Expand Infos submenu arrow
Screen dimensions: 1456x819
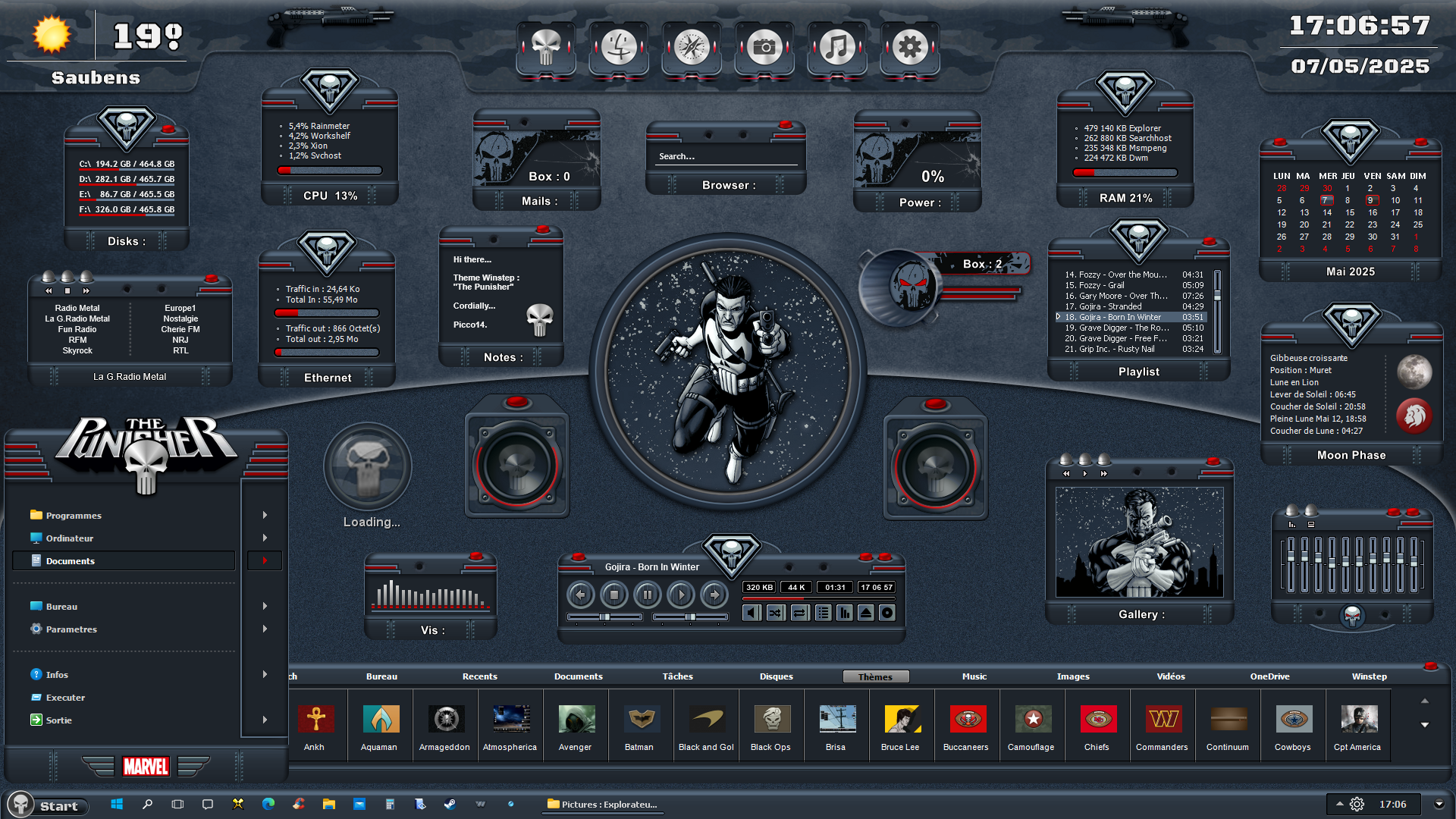coord(265,674)
